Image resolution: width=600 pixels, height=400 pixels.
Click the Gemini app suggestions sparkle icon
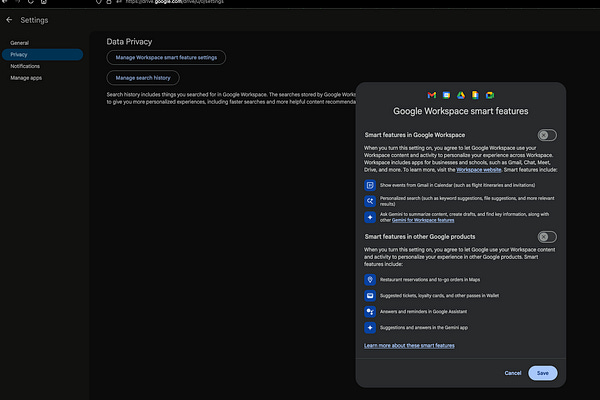click(370, 328)
